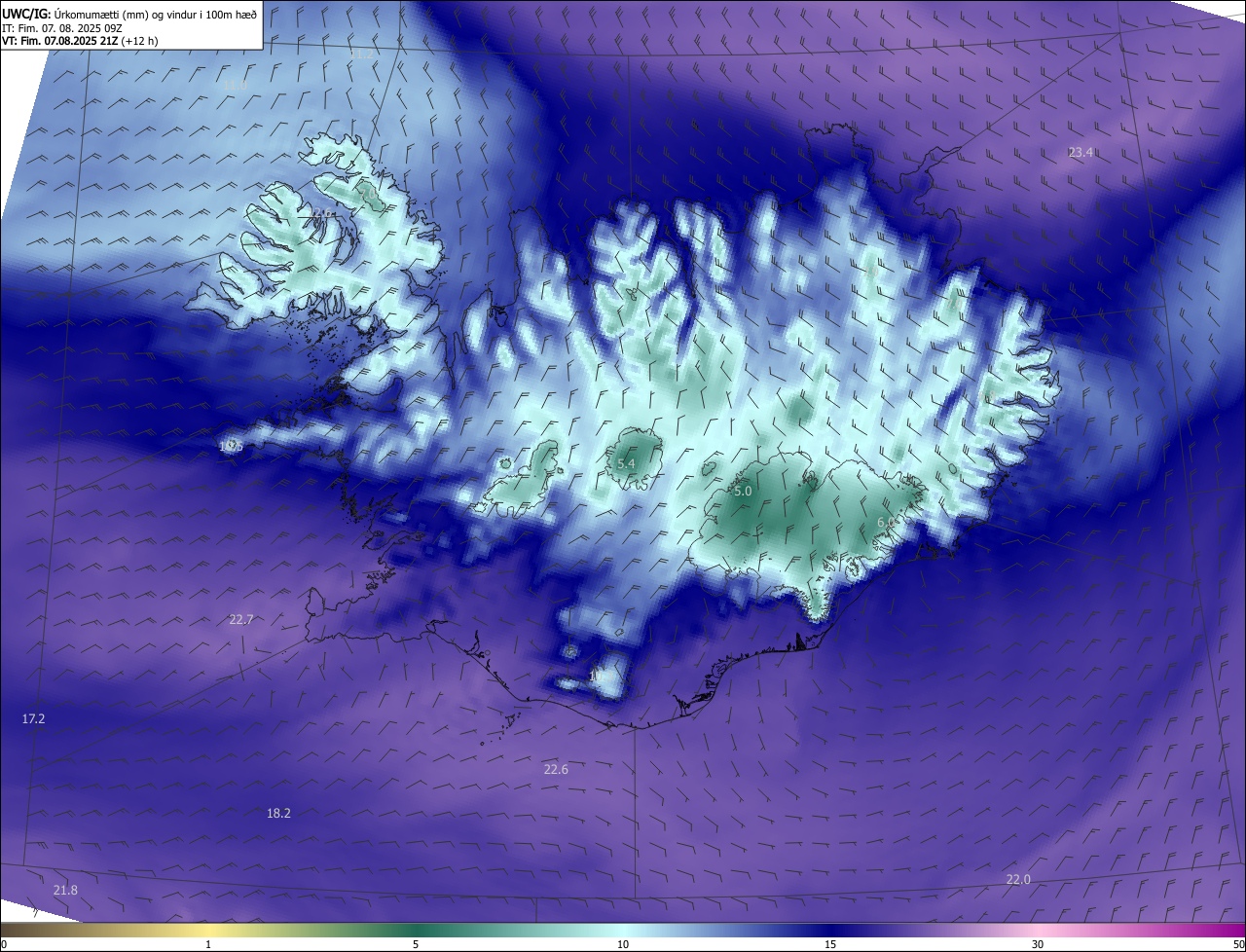Click the 6.0 value on eastern Vatnajökull

(x=886, y=523)
